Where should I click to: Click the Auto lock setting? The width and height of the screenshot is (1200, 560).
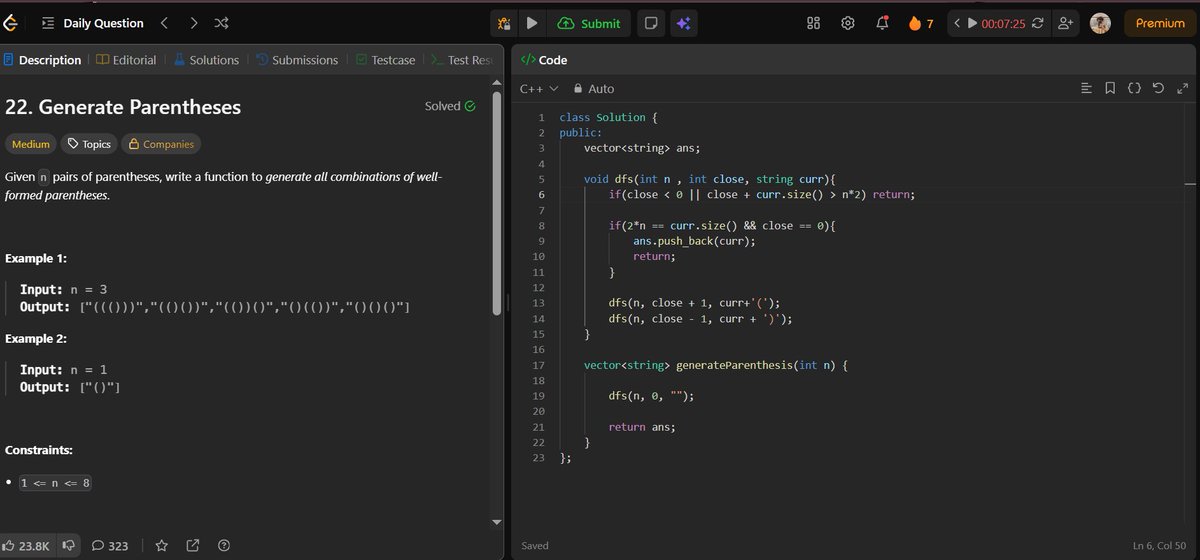(594, 89)
